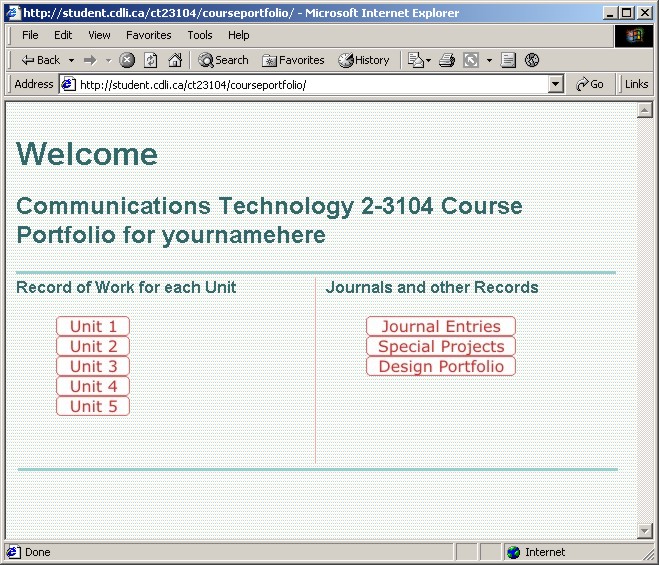Open the Edit menu

coord(63,35)
